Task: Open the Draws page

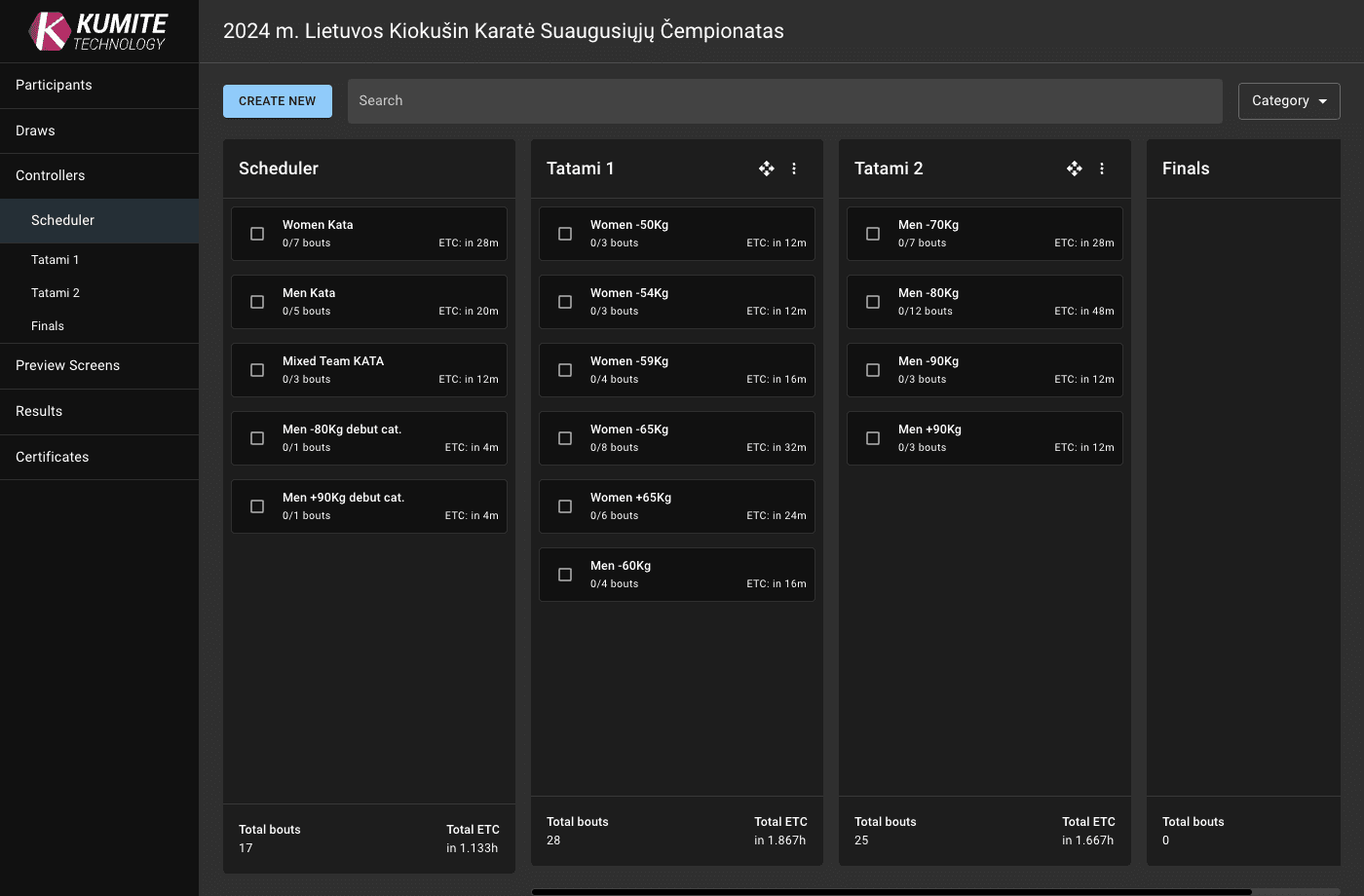Action: [x=34, y=131]
